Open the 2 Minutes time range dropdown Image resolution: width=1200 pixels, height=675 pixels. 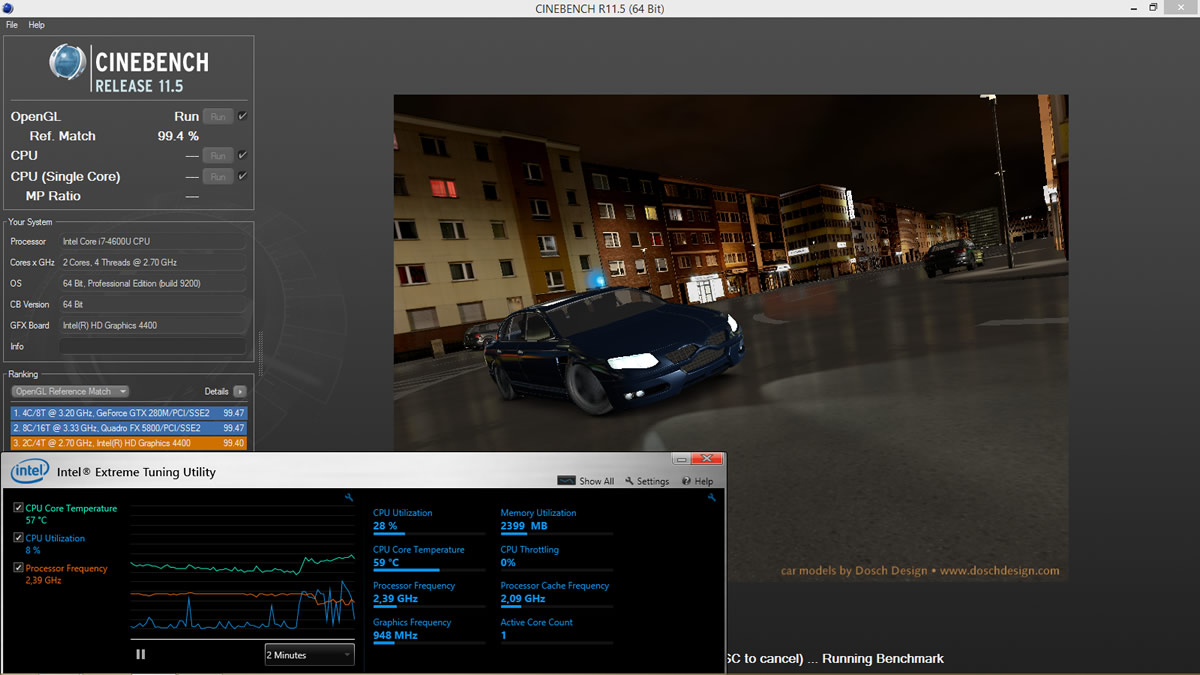click(x=309, y=655)
